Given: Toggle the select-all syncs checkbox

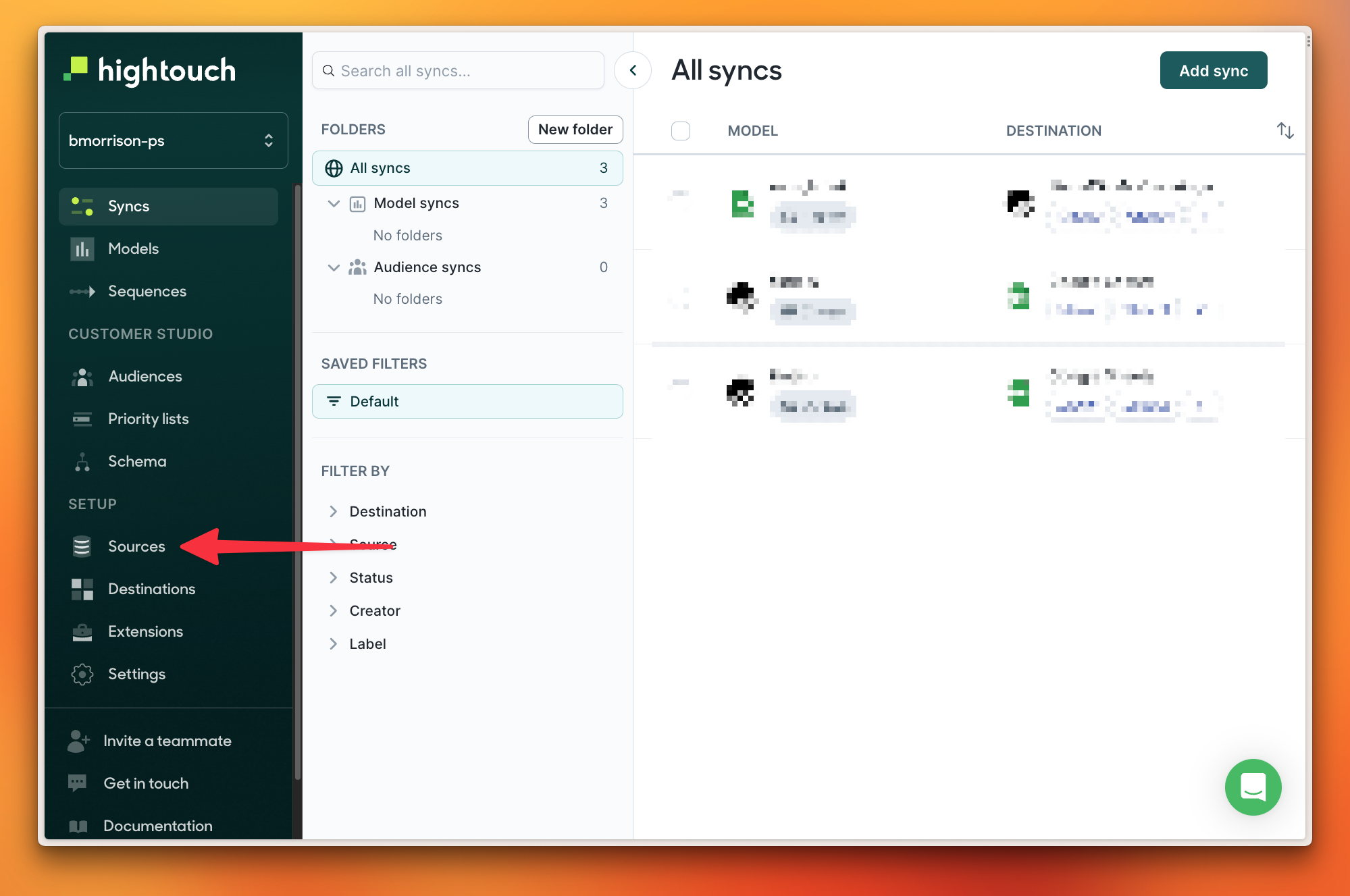Looking at the screenshot, I should pyautogui.click(x=680, y=130).
